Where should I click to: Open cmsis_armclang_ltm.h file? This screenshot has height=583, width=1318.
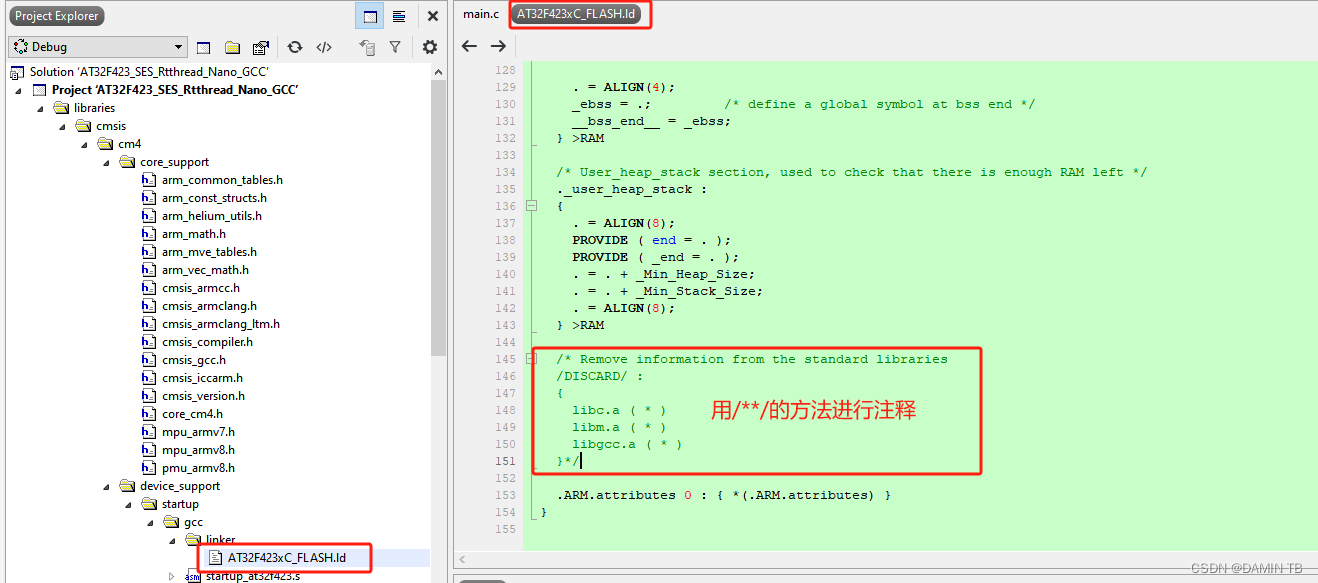[x=221, y=324]
